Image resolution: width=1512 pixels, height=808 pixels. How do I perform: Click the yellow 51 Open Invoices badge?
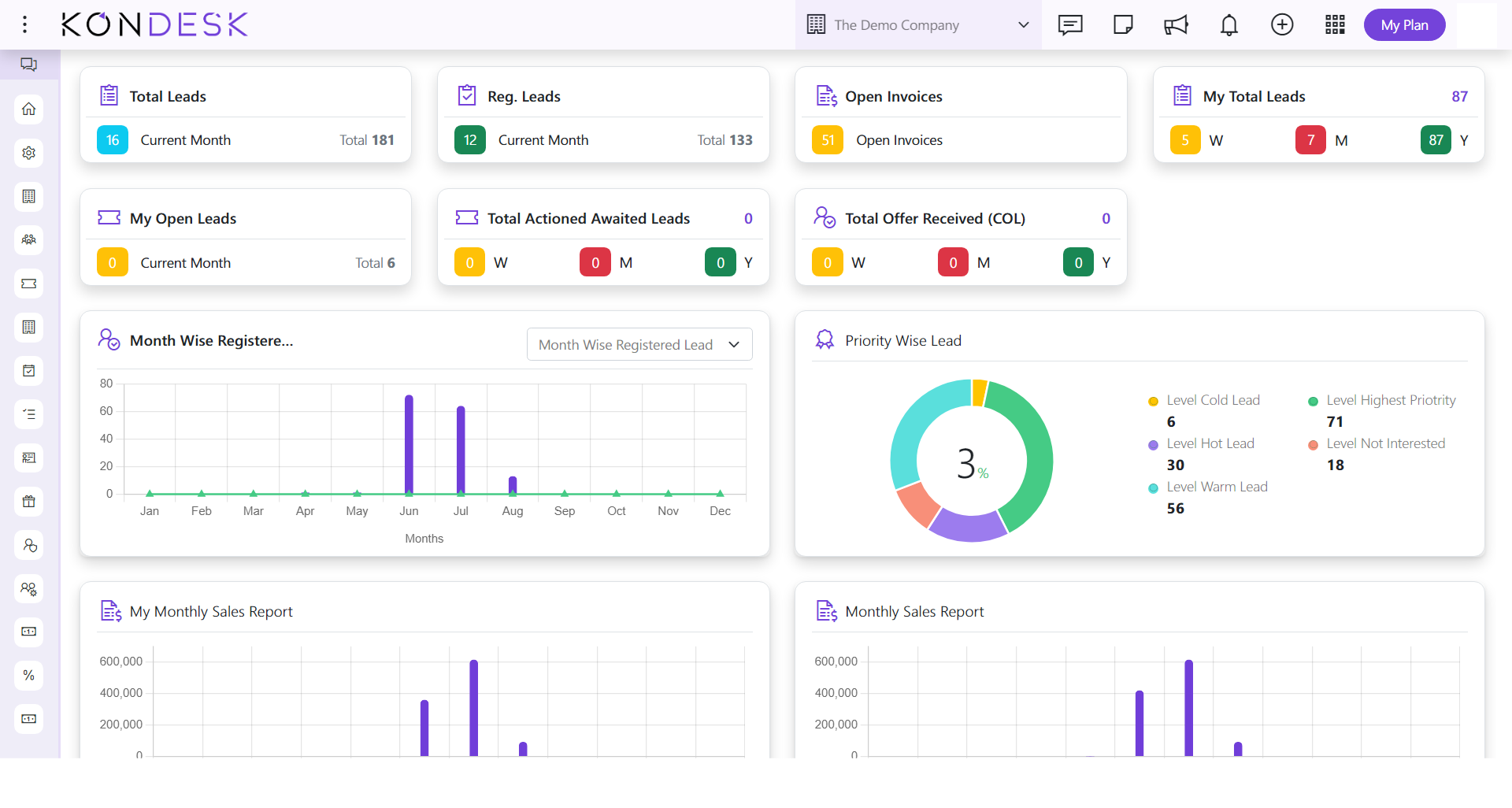pyautogui.click(x=827, y=140)
